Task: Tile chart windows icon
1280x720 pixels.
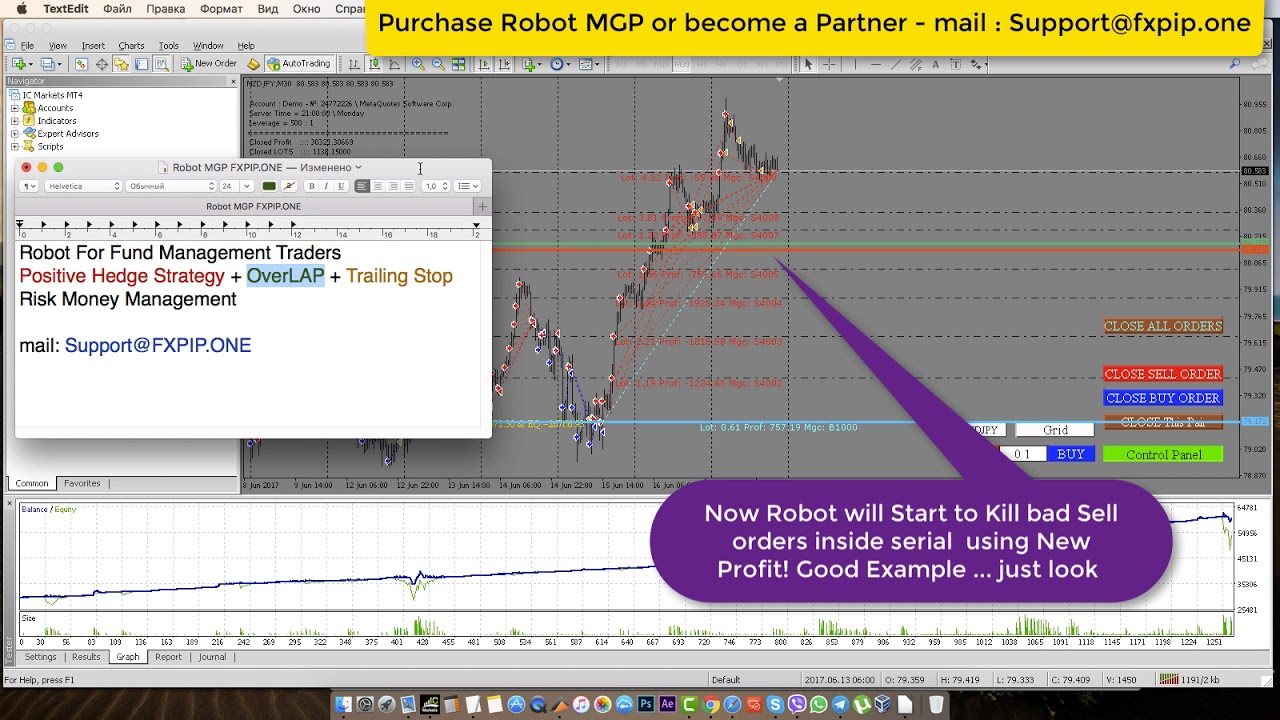Action: [458, 64]
